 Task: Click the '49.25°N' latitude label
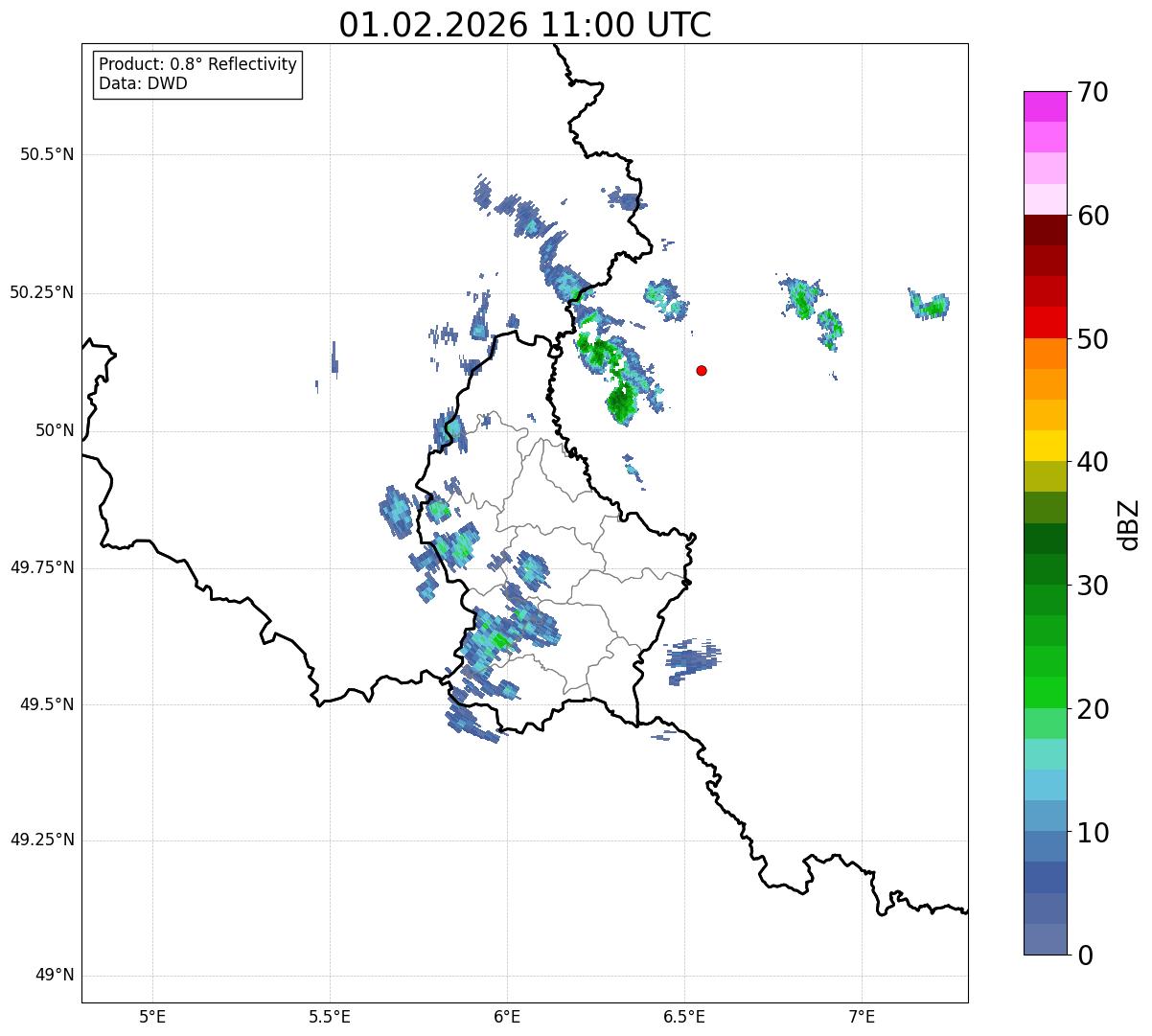pos(42,840)
